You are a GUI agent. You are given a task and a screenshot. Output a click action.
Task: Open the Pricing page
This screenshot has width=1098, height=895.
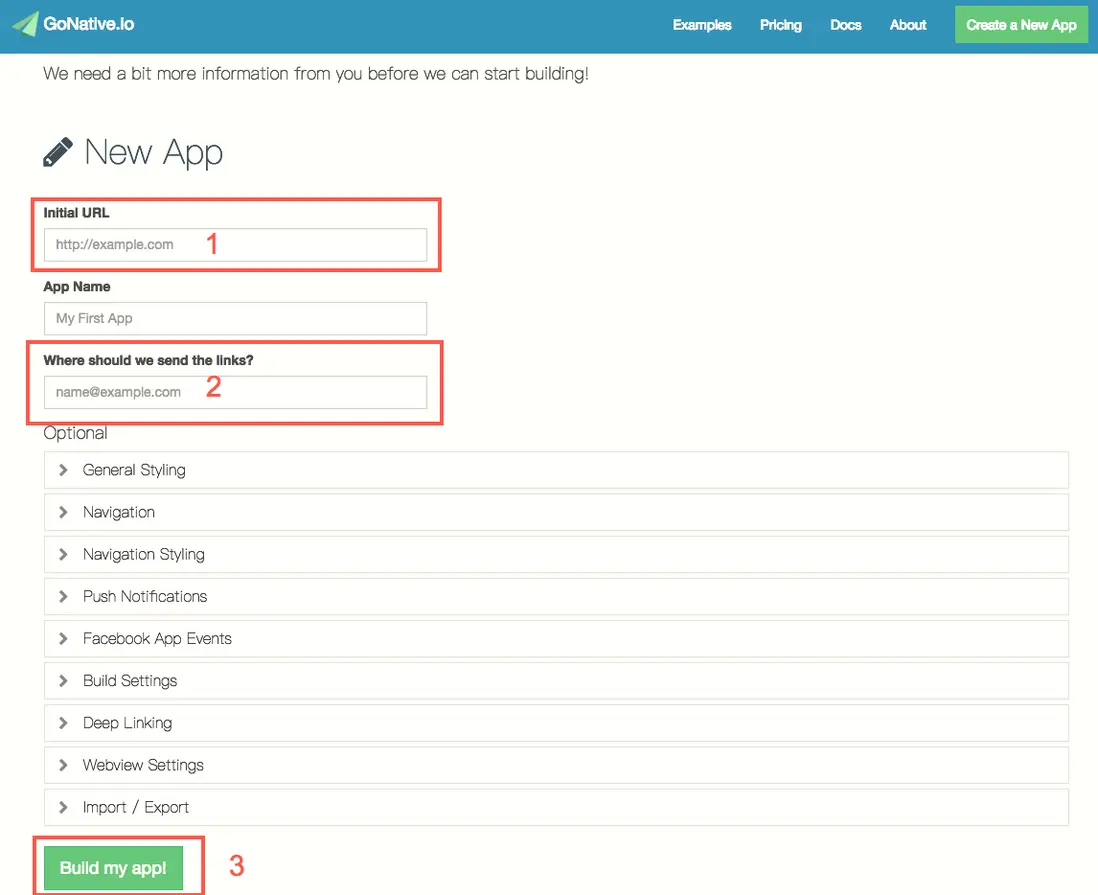coord(781,25)
